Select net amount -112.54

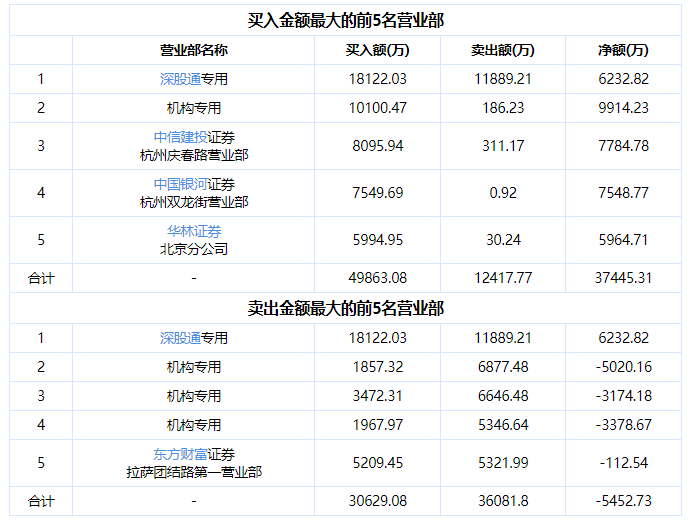[x=623, y=463]
